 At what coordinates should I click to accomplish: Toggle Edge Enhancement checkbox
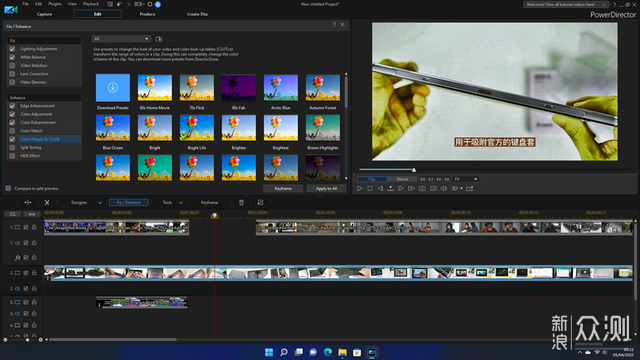[12, 106]
